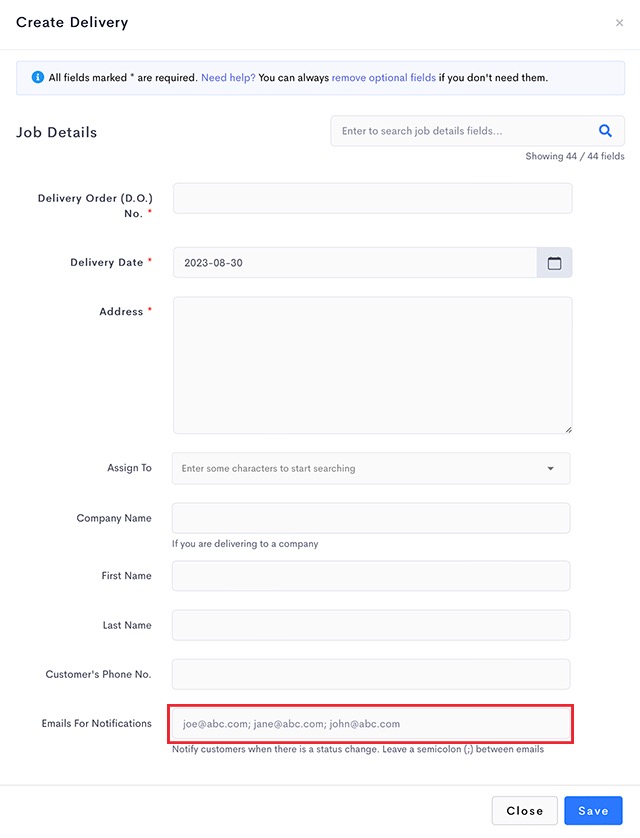Focus the Customer's Phone No. field

tap(371, 674)
